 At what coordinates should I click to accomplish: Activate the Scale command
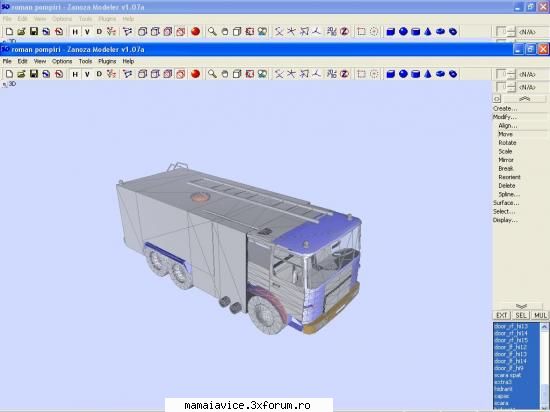point(505,151)
